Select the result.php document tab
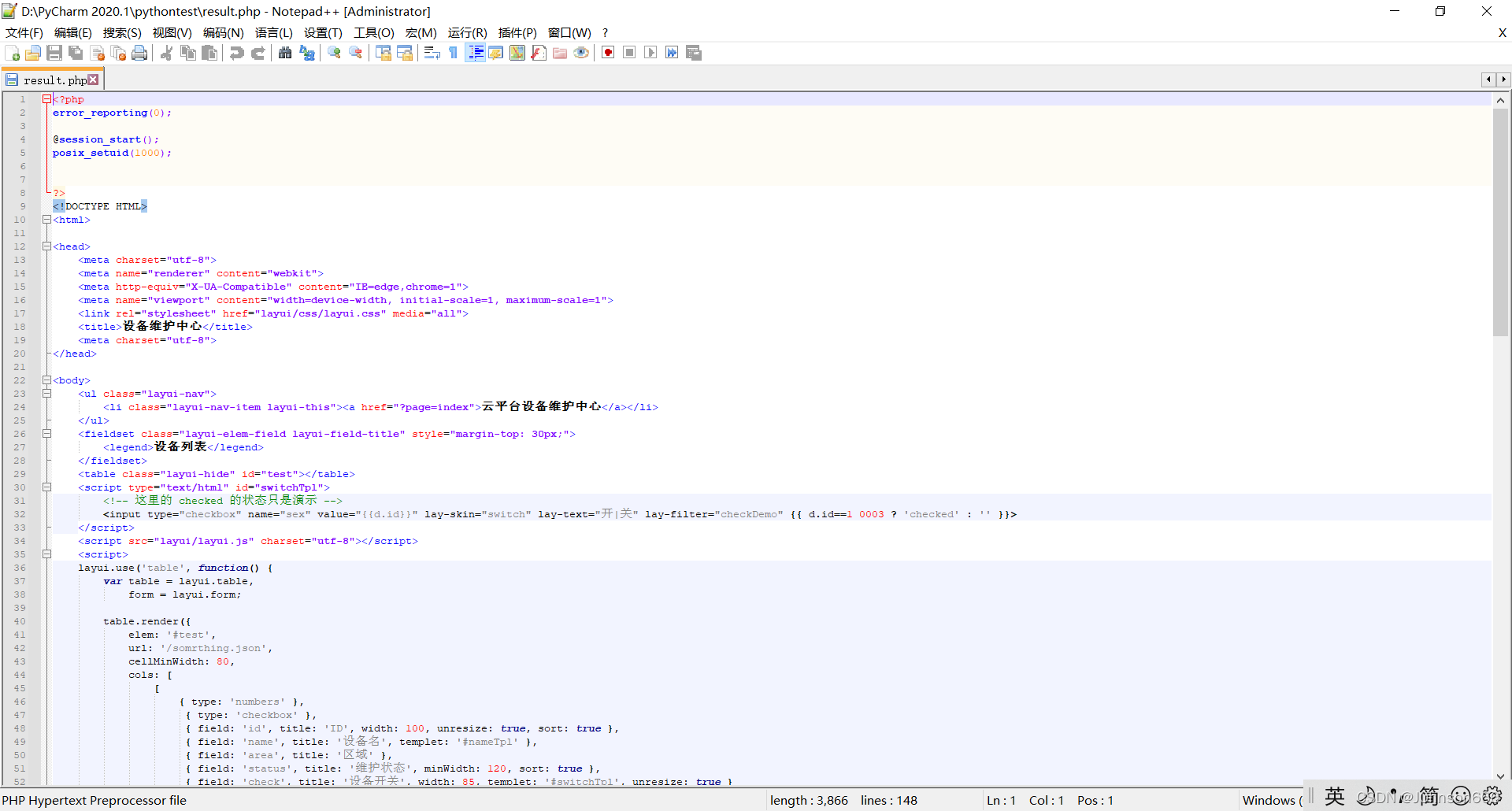 coord(54,80)
